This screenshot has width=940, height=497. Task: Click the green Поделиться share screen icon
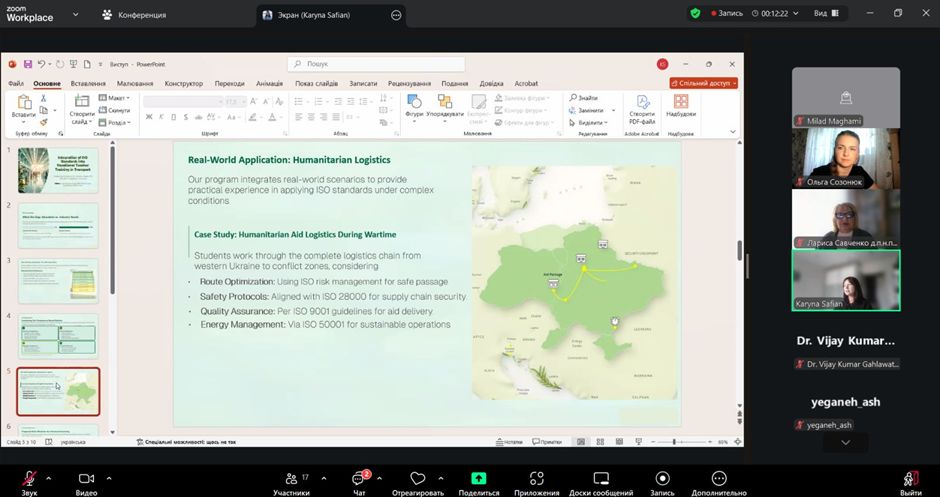479,479
